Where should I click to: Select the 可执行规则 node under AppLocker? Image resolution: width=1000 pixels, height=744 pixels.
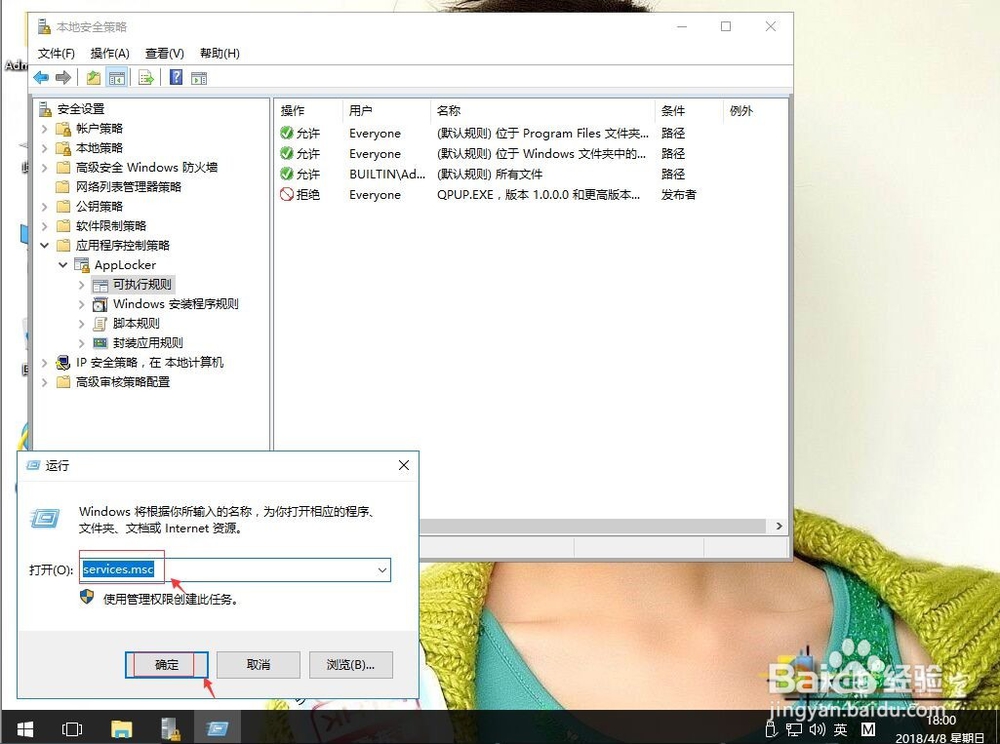point(139,284)
